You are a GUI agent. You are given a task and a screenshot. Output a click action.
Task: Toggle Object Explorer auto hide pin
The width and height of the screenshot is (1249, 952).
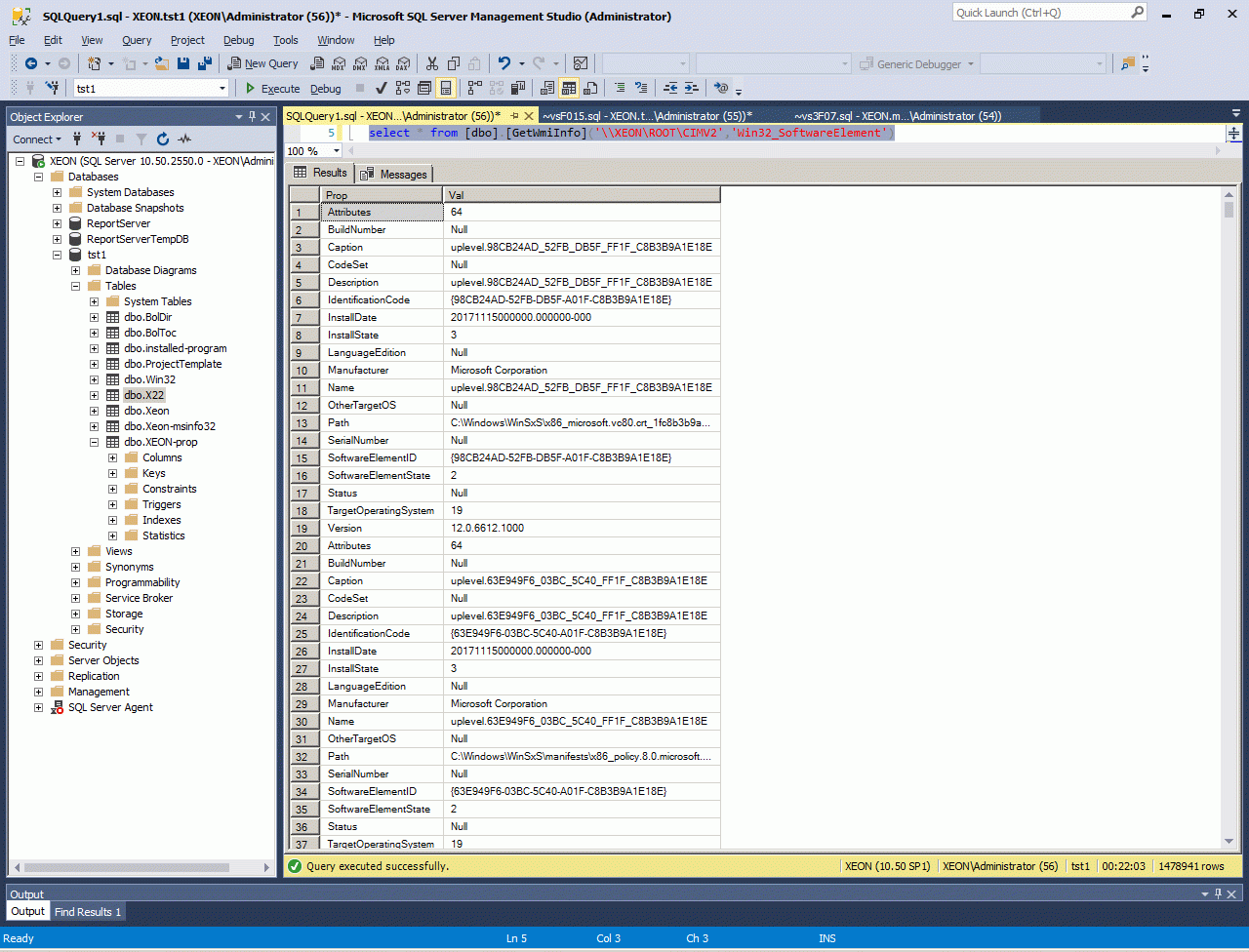click(x=252, y=117)
